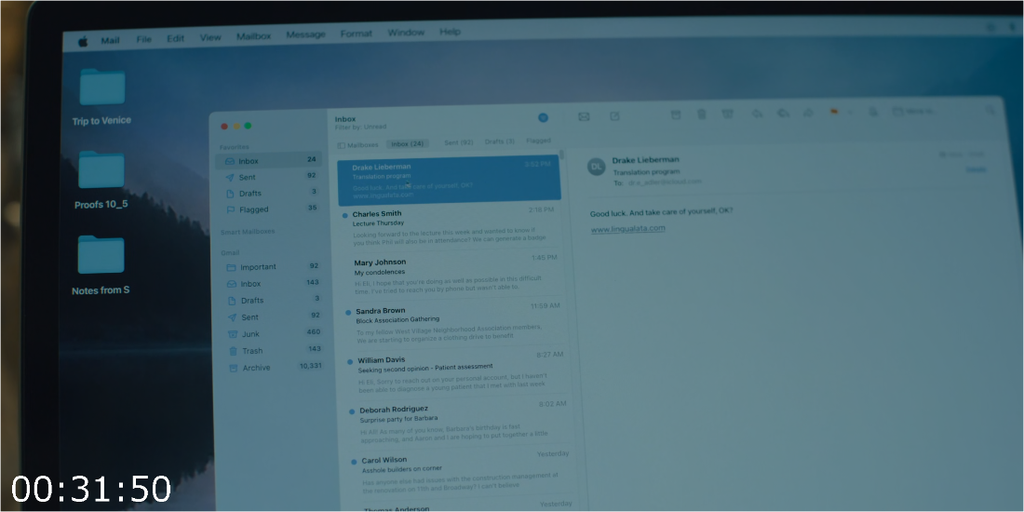Open the Window menu
This screenshot has height=512, width=1024.
[x=406, y=33]
